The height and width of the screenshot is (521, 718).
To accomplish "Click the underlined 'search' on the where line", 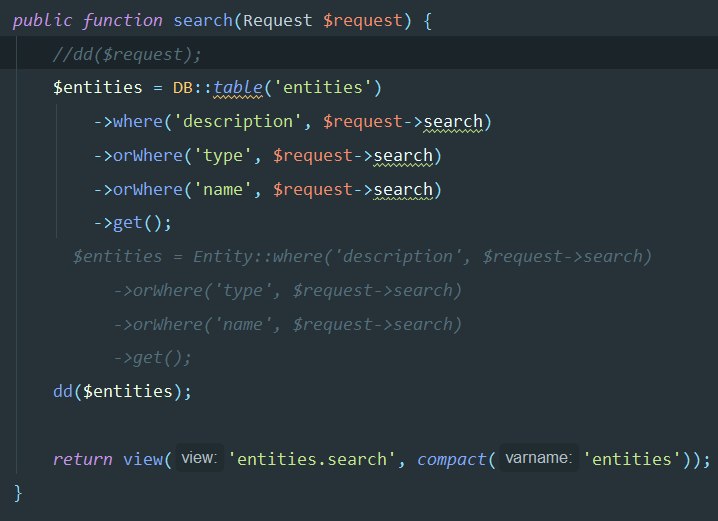I will 453,122.
